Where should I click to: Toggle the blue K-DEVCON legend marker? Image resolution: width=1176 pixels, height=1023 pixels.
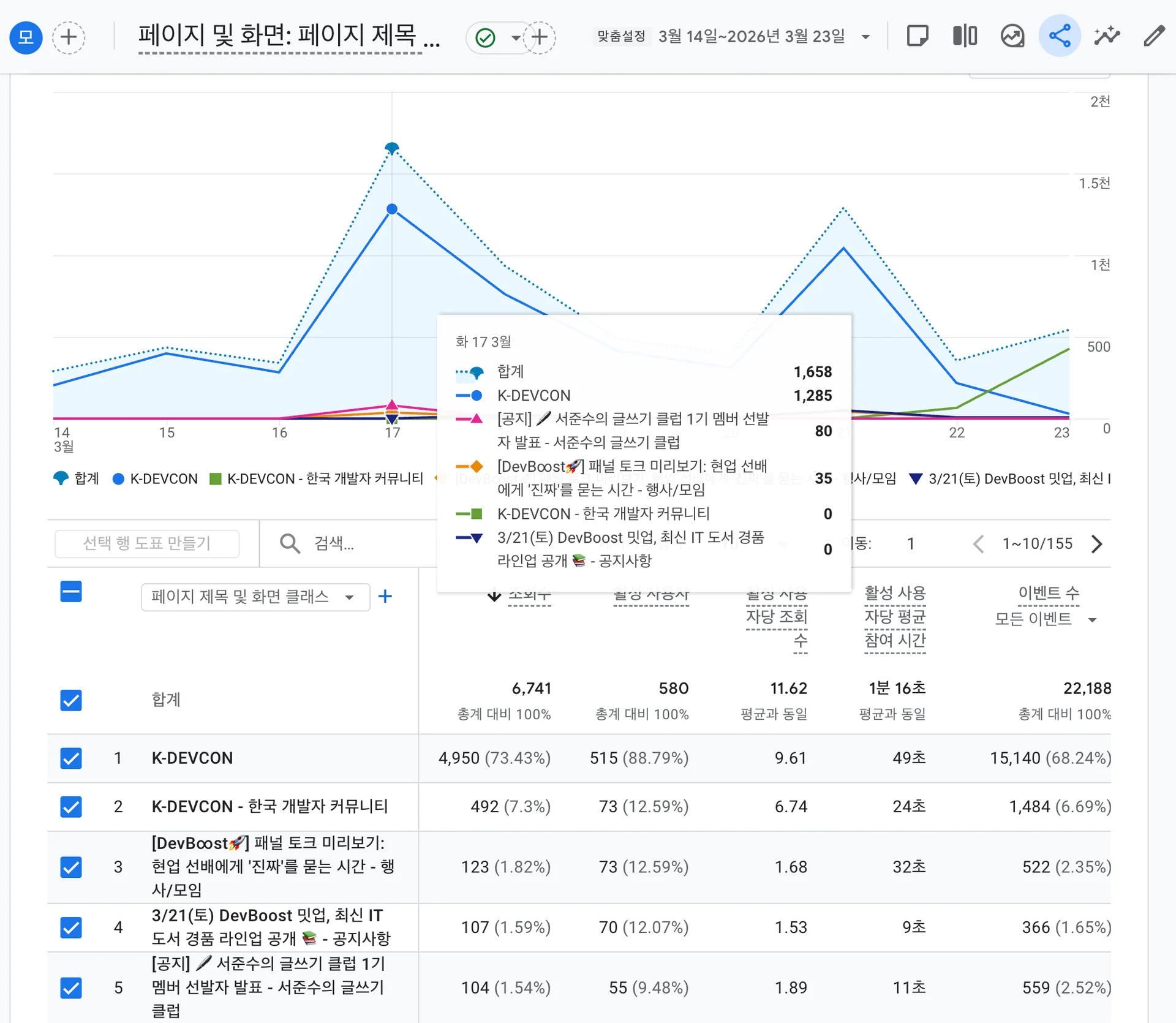click(118, 479)
